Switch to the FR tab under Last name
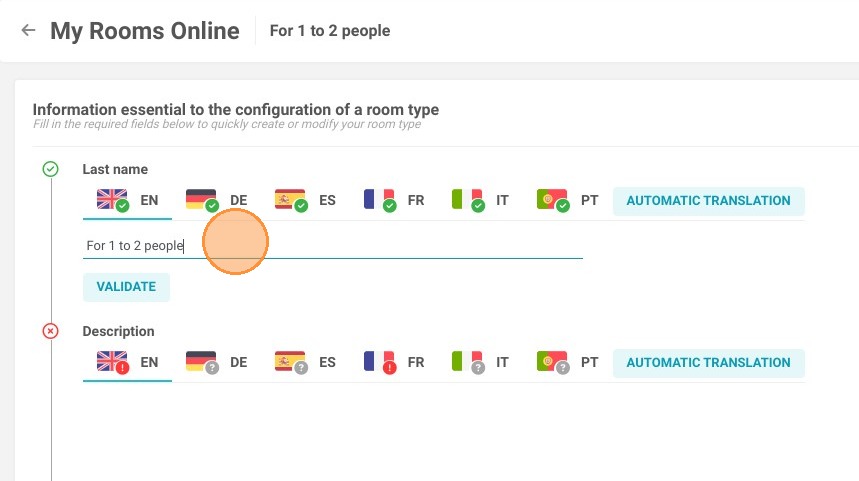 (394, 200)
